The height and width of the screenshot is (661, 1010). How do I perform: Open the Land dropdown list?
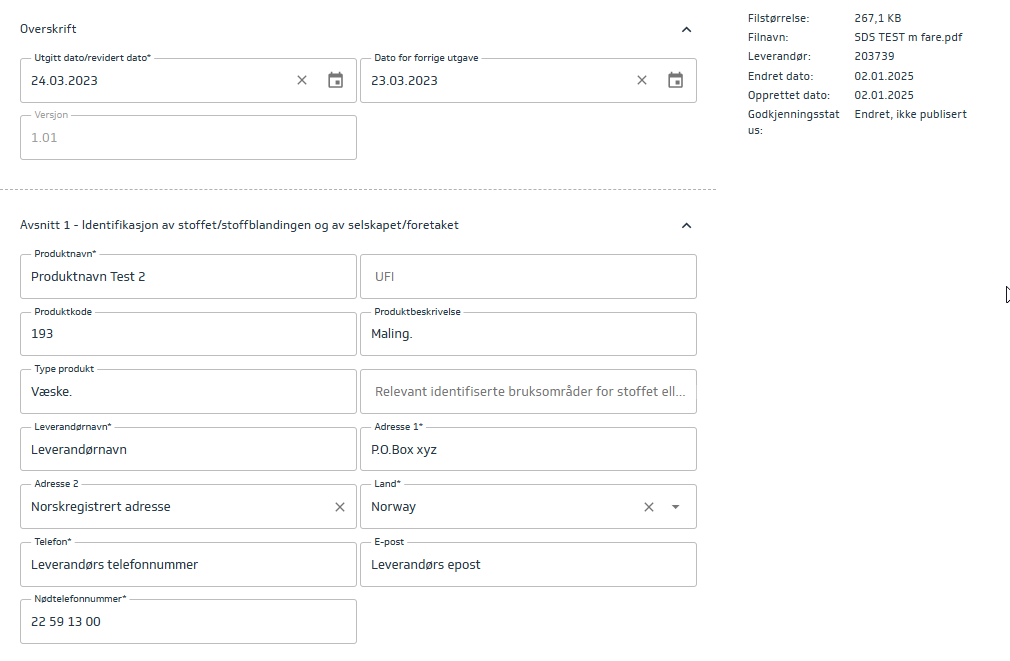(676, 507)
